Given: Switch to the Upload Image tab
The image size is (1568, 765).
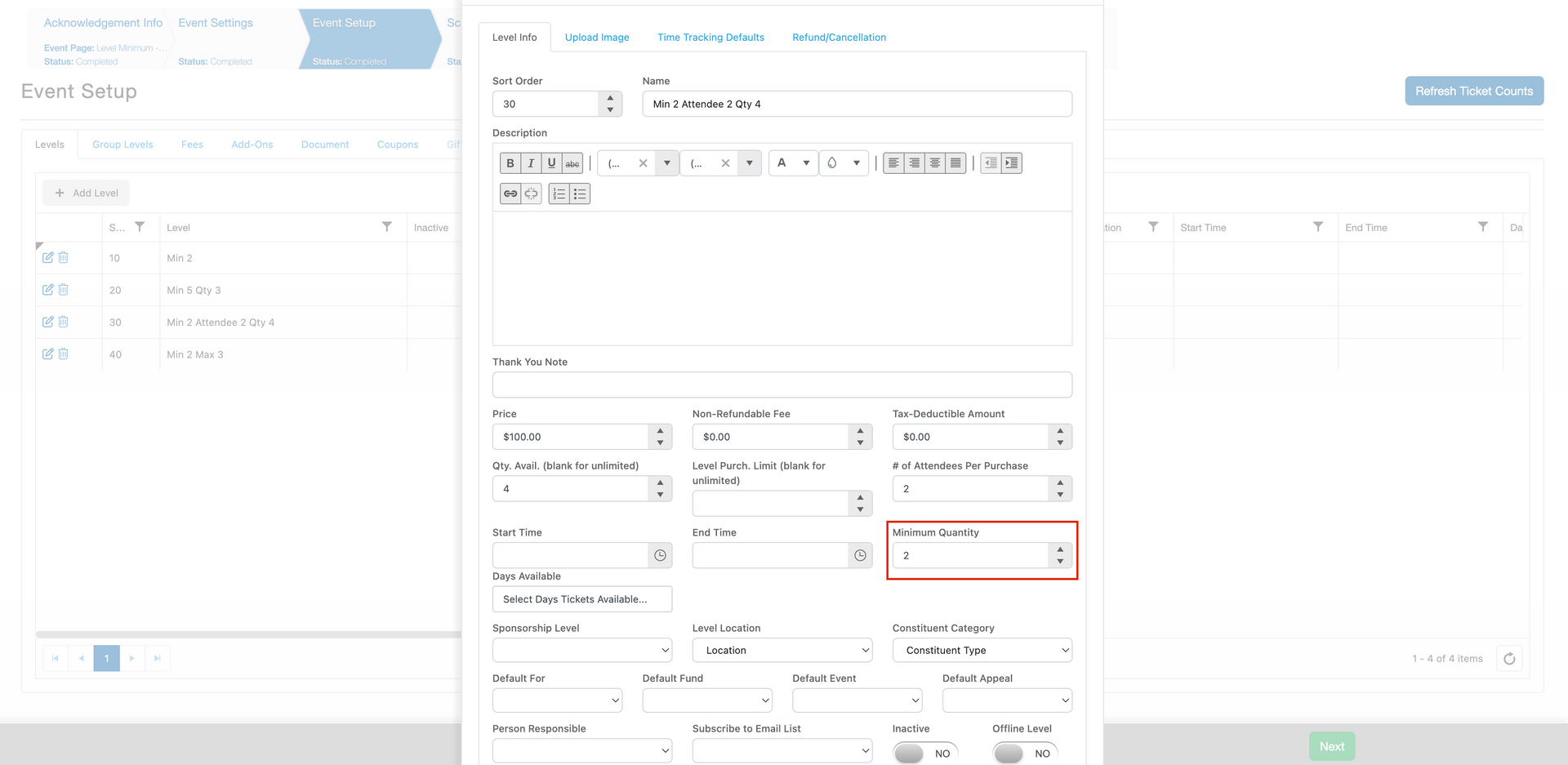Looking at the screenshot, I should [597, 38].
